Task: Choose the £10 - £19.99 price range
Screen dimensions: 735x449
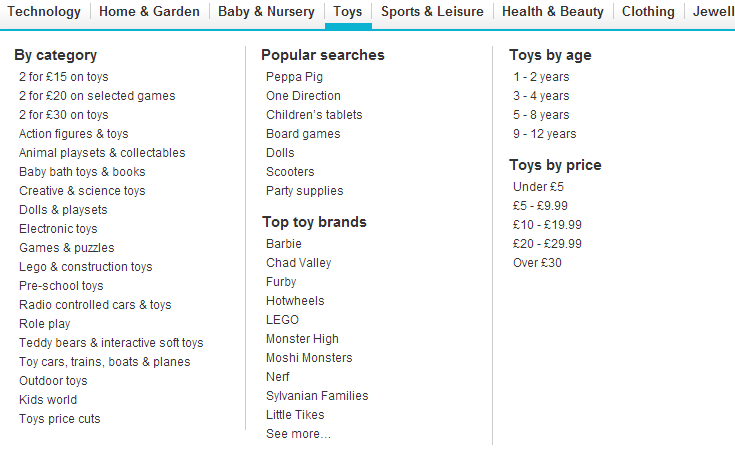Action: 547,225
